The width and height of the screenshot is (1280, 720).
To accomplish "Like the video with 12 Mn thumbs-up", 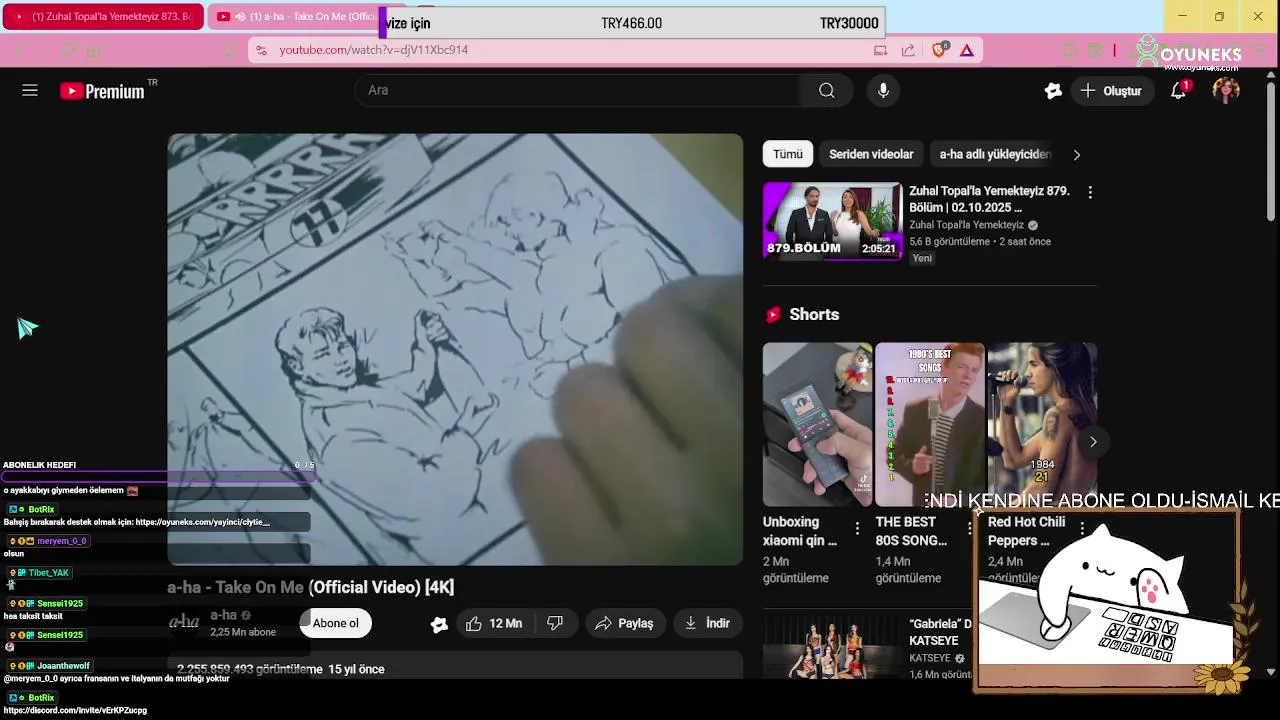I will [494, 623].
